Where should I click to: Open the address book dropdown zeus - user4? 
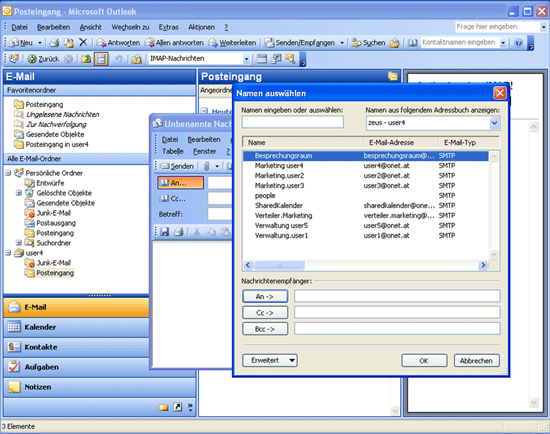click(494, 123)
